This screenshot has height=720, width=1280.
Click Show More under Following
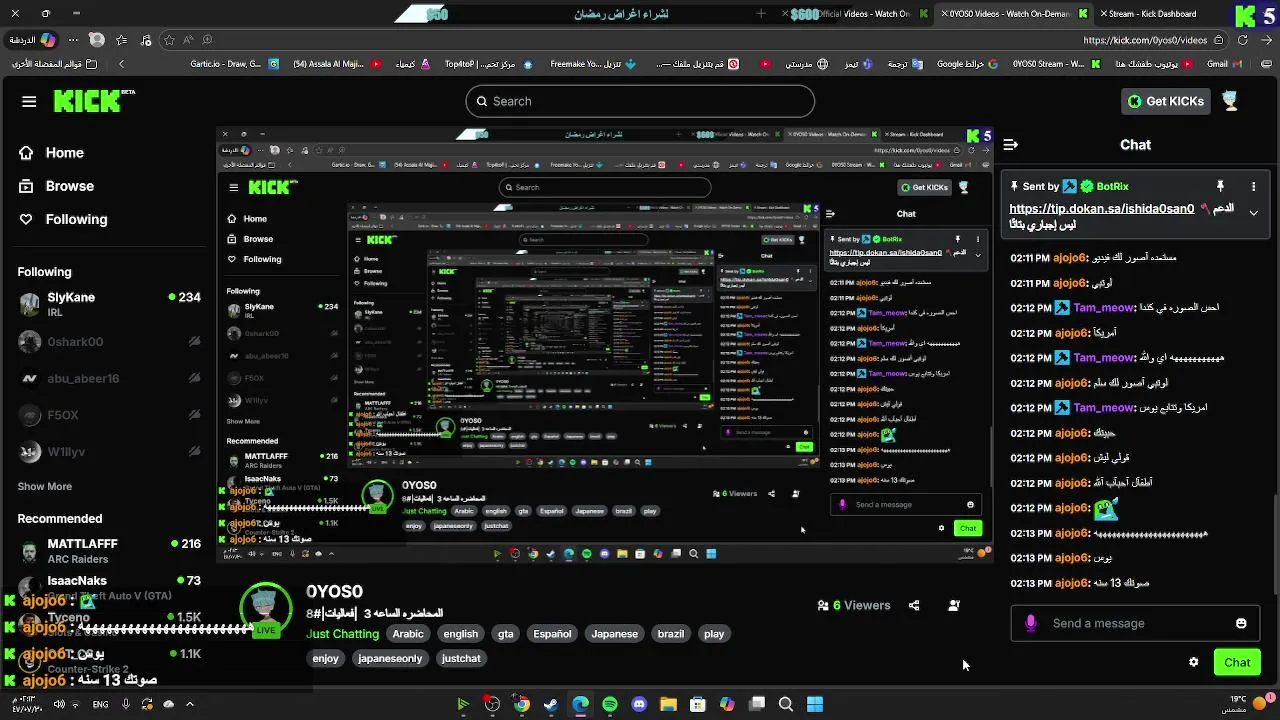(44, 486)
